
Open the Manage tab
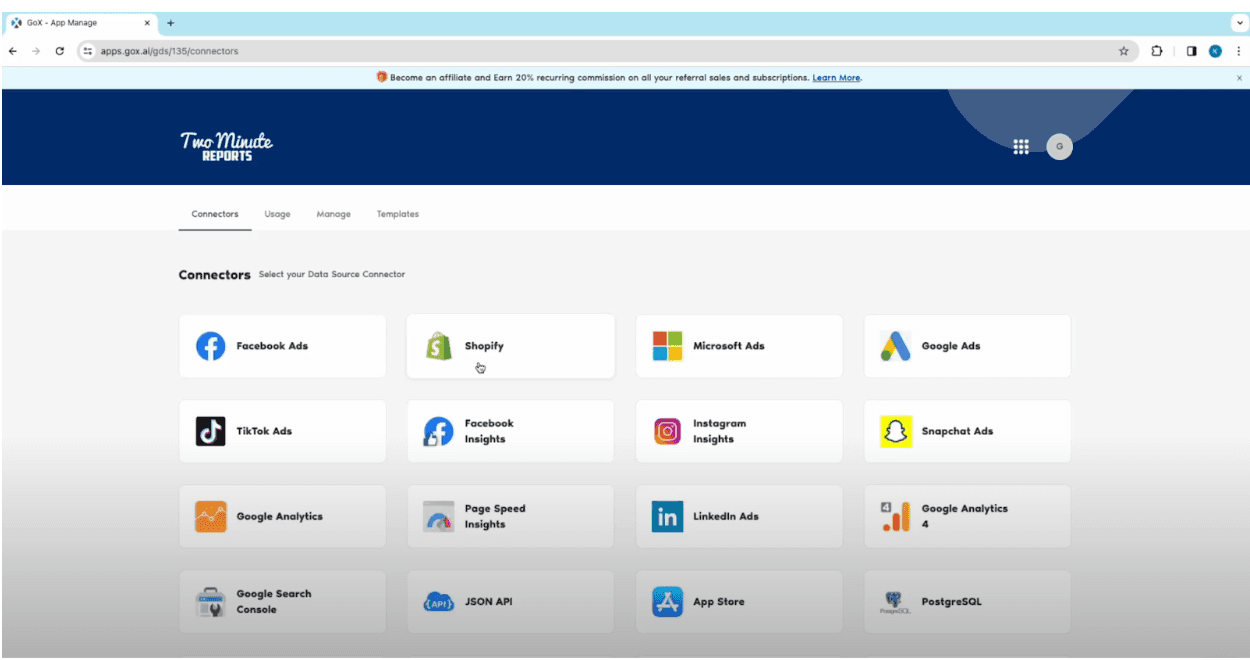click(333, 214)
